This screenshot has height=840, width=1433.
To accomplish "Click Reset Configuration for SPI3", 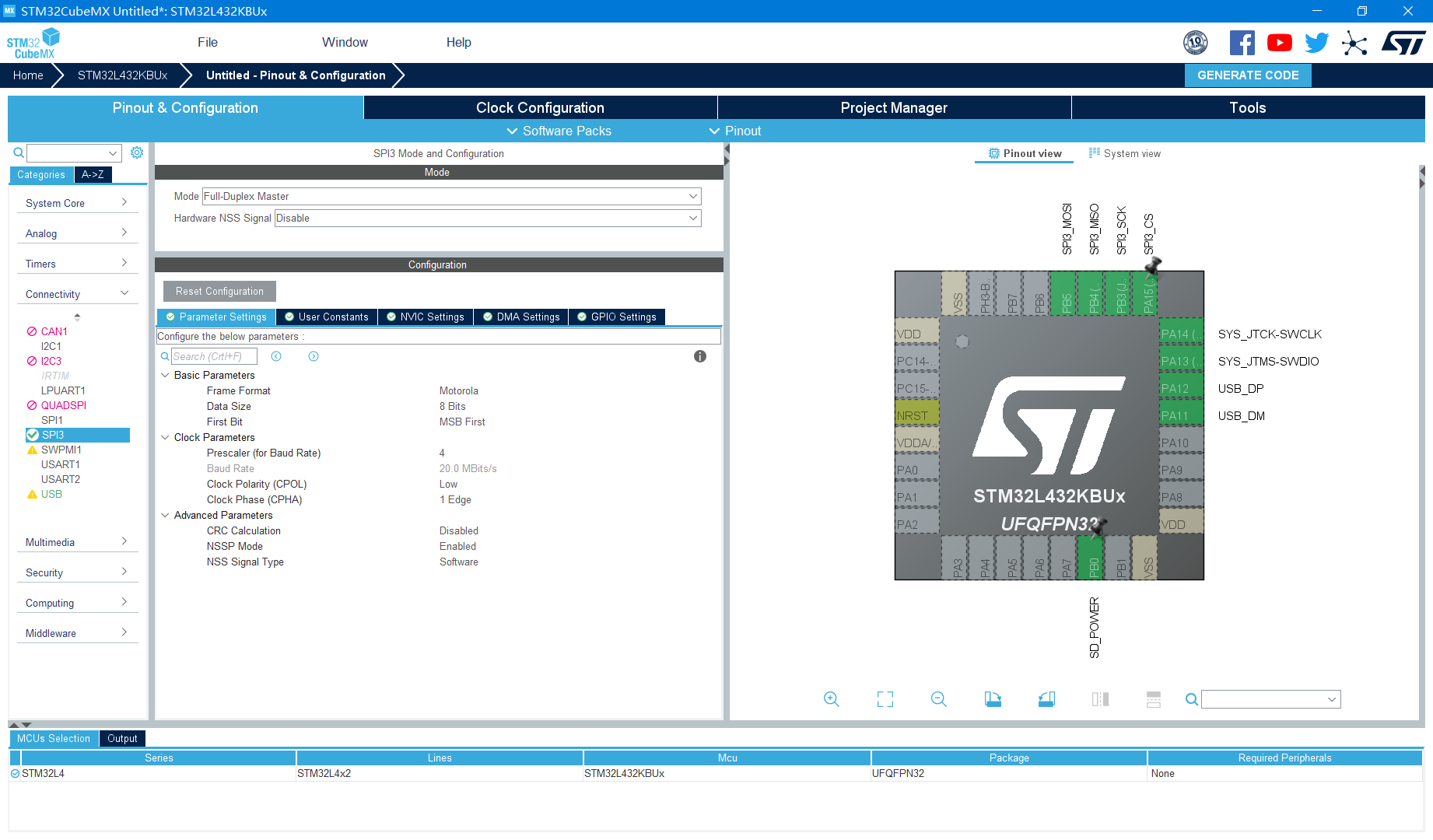I will (x=219, y=291).
